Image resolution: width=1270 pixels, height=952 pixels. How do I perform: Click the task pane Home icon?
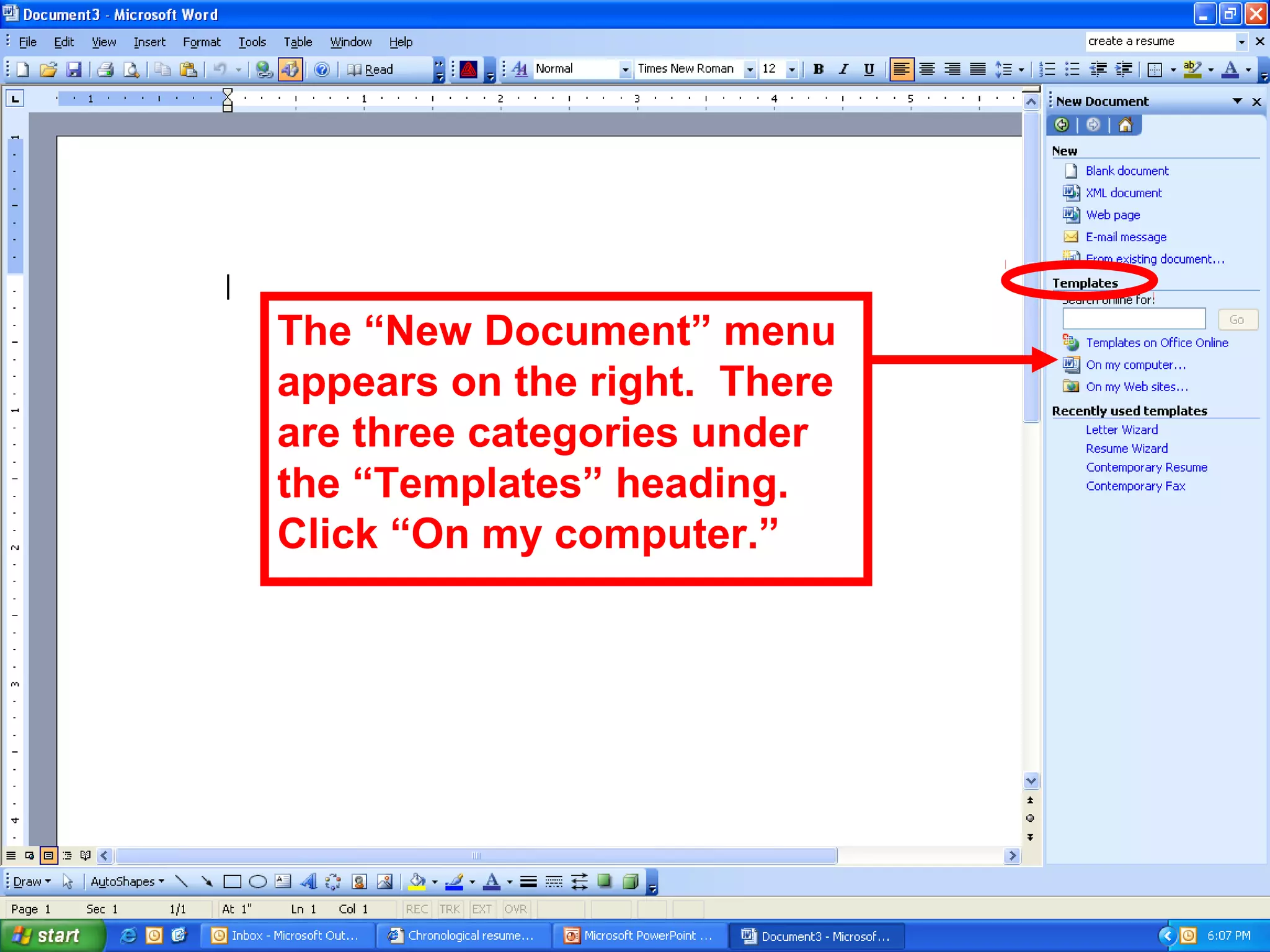[1125, 125]
